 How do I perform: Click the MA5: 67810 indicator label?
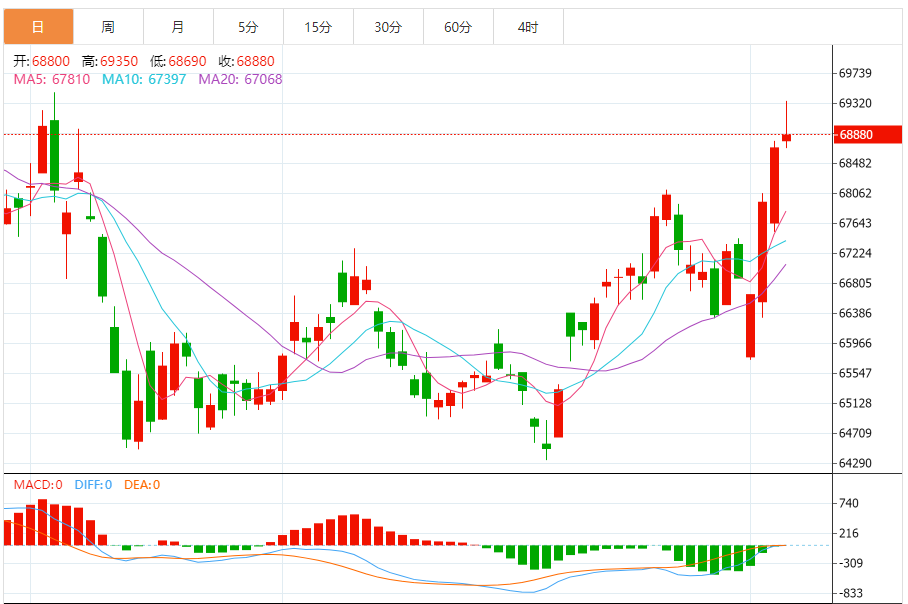coord(52,79)
